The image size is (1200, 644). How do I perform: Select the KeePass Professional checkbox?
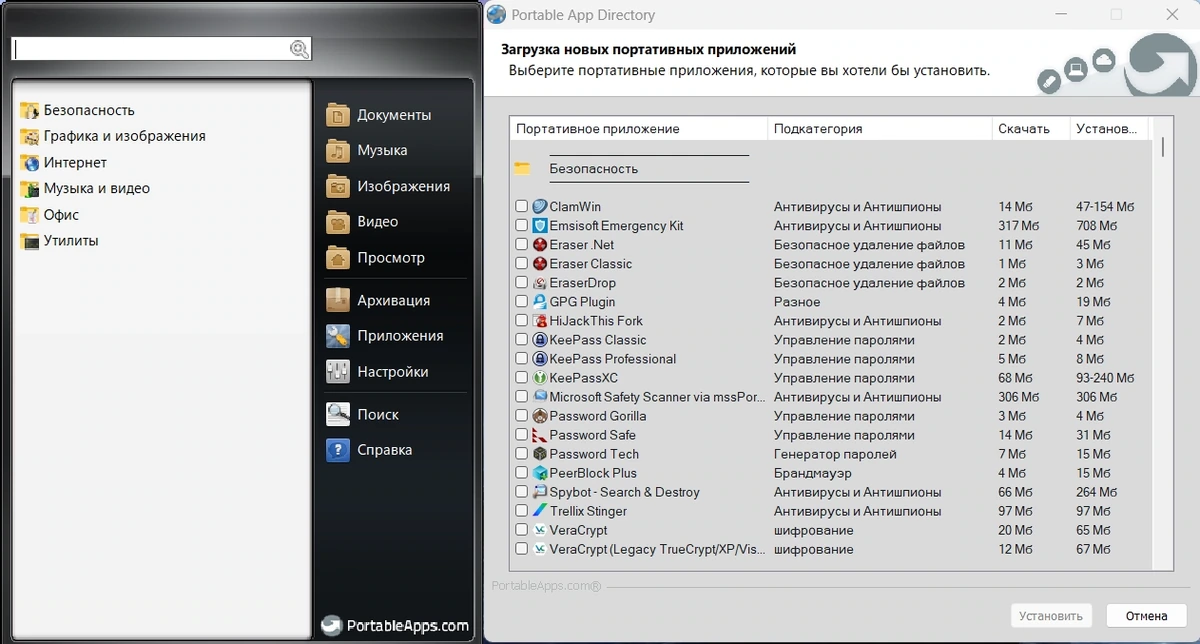click(521, 359)
